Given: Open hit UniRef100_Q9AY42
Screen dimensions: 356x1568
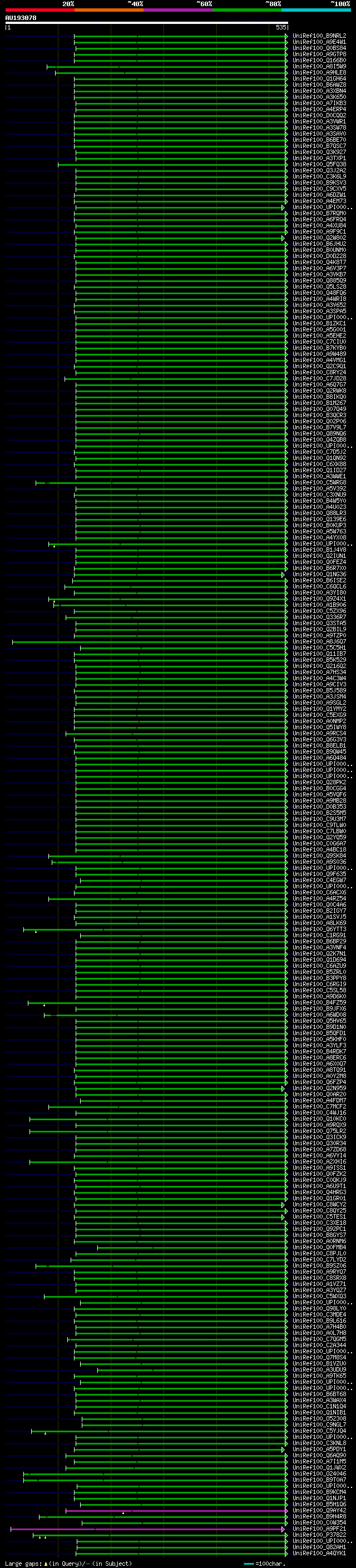Looking at the screenshot, I should tap(319, 1511).
